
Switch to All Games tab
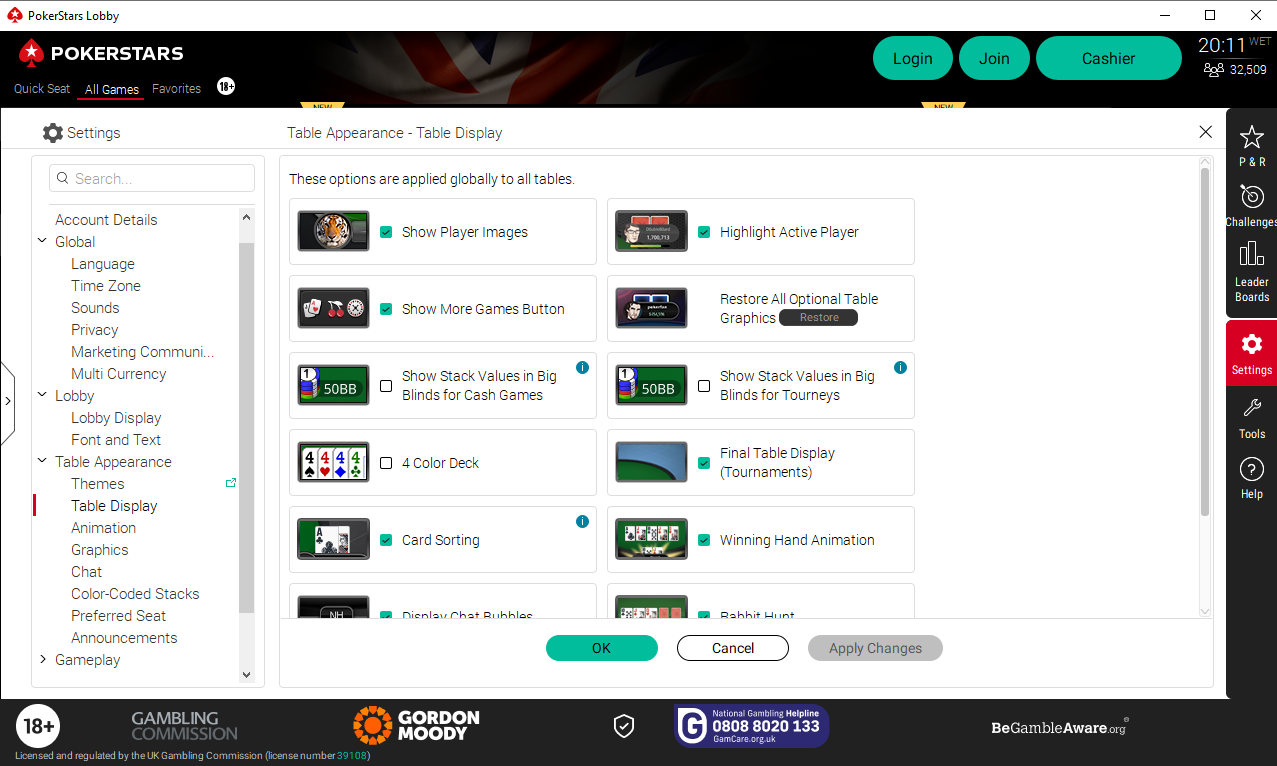[112, 89]
